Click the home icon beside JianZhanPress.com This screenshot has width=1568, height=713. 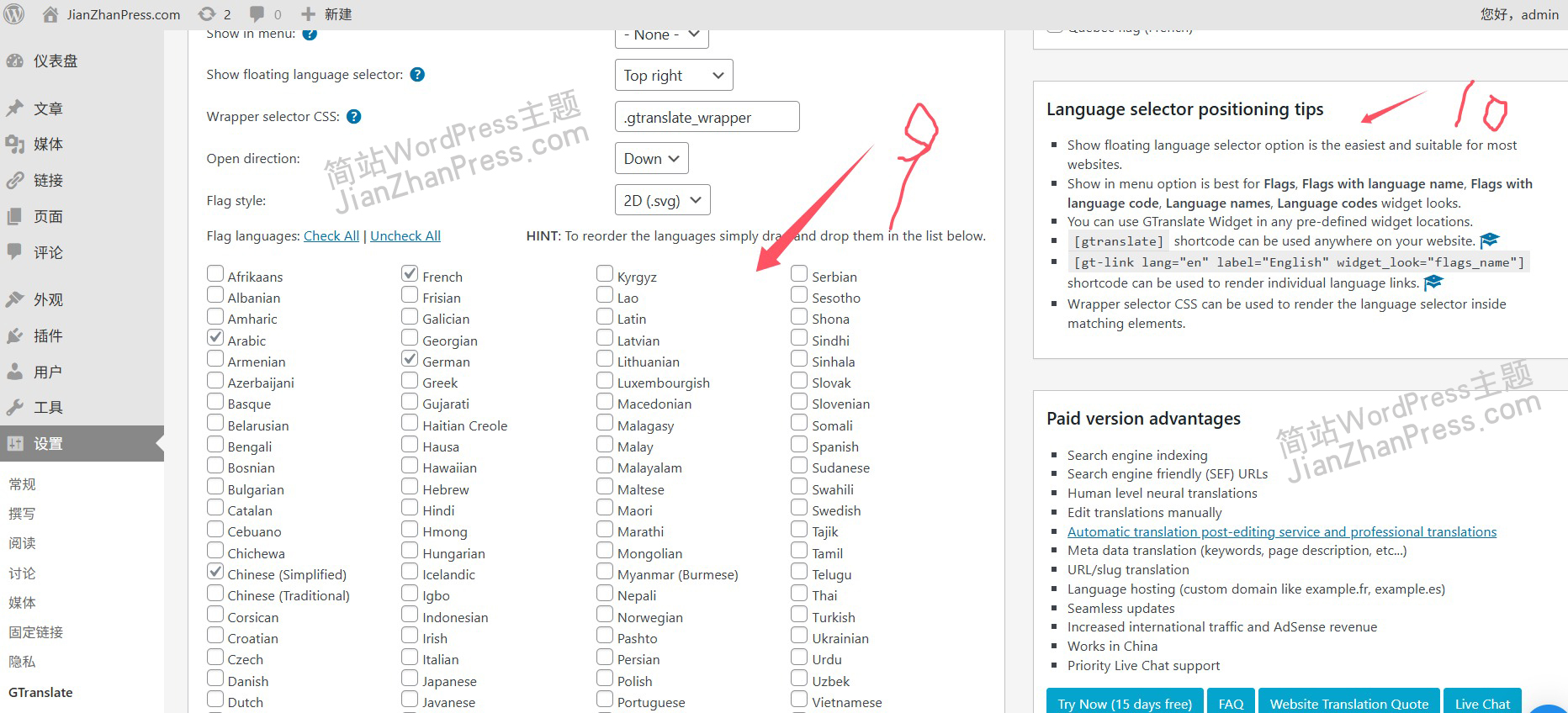point(50,14)
